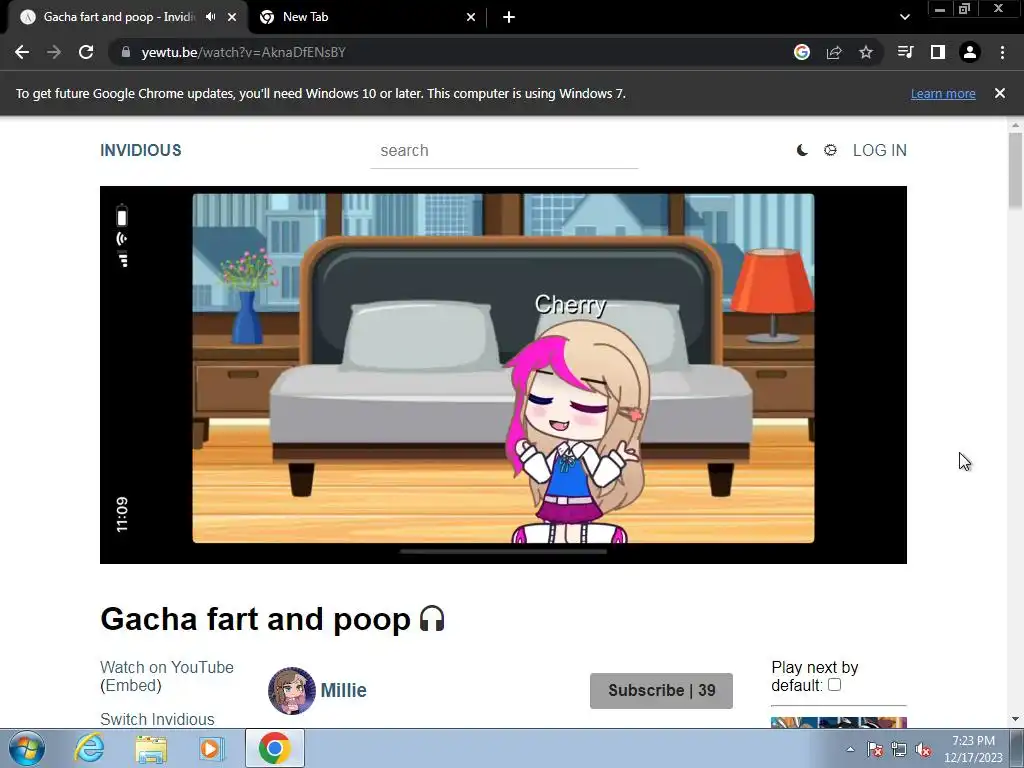This screenshot has height=768, width=1024.
Task: Open Invidious preferences gear icon
Action: 830,150
